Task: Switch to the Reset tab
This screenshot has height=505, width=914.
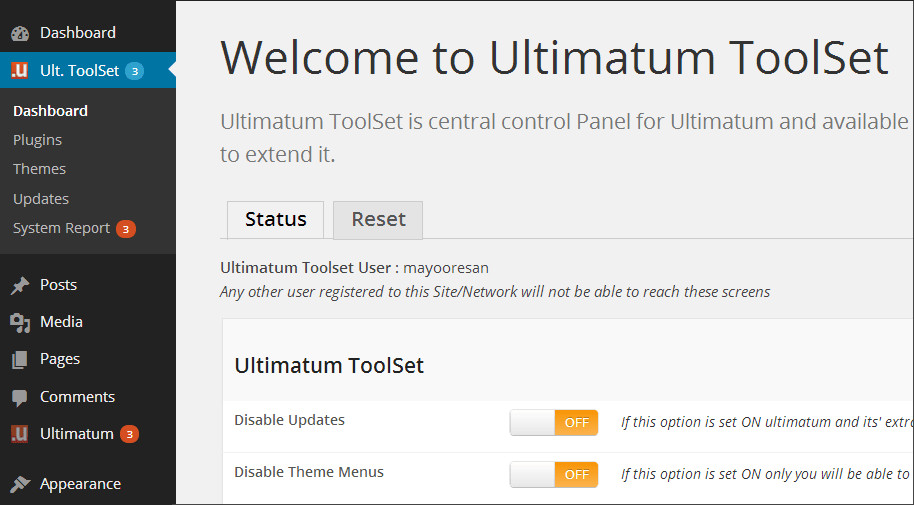Action: (378, 220)
